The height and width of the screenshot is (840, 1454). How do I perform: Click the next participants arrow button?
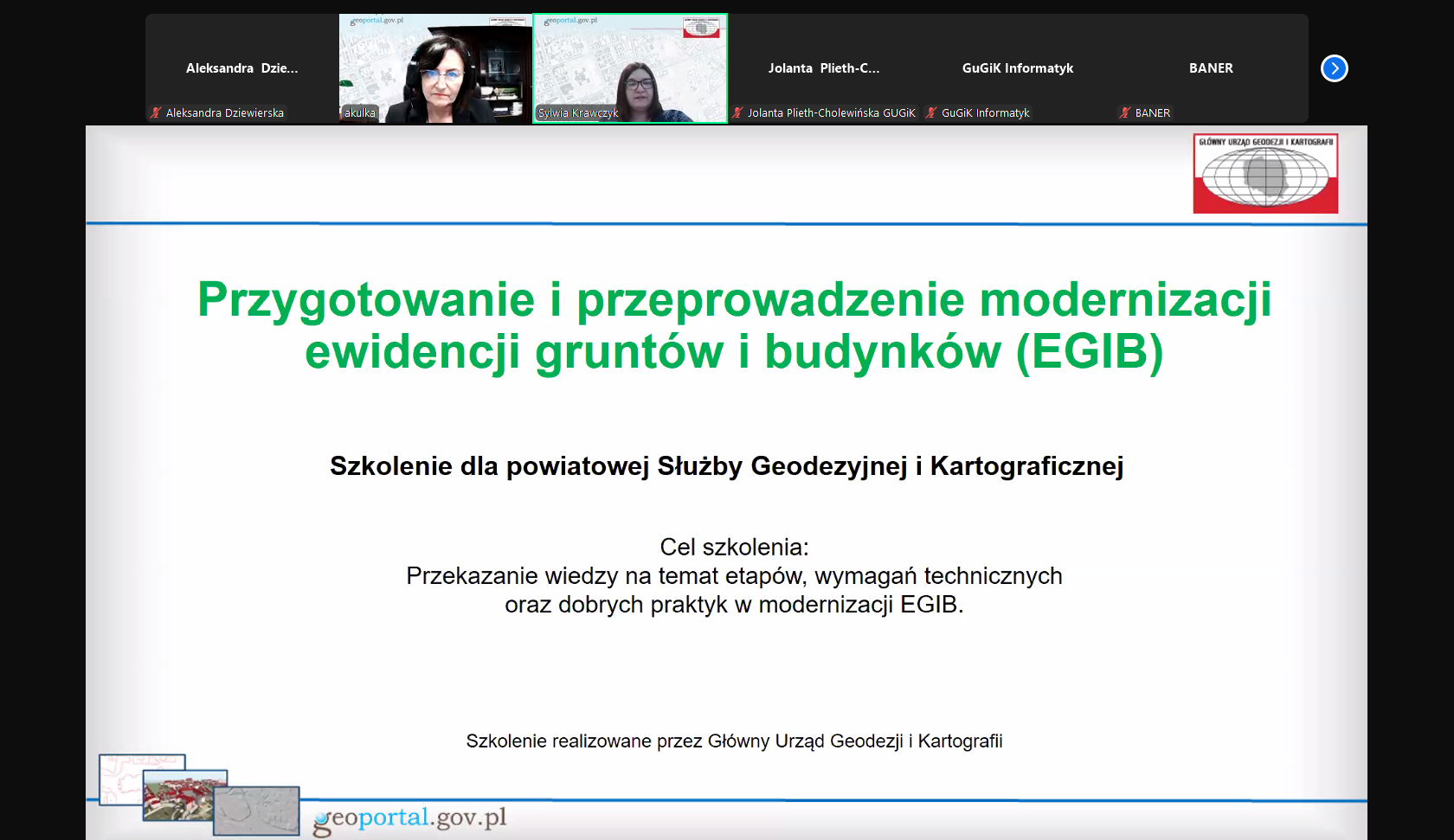tap(1334, 68)
